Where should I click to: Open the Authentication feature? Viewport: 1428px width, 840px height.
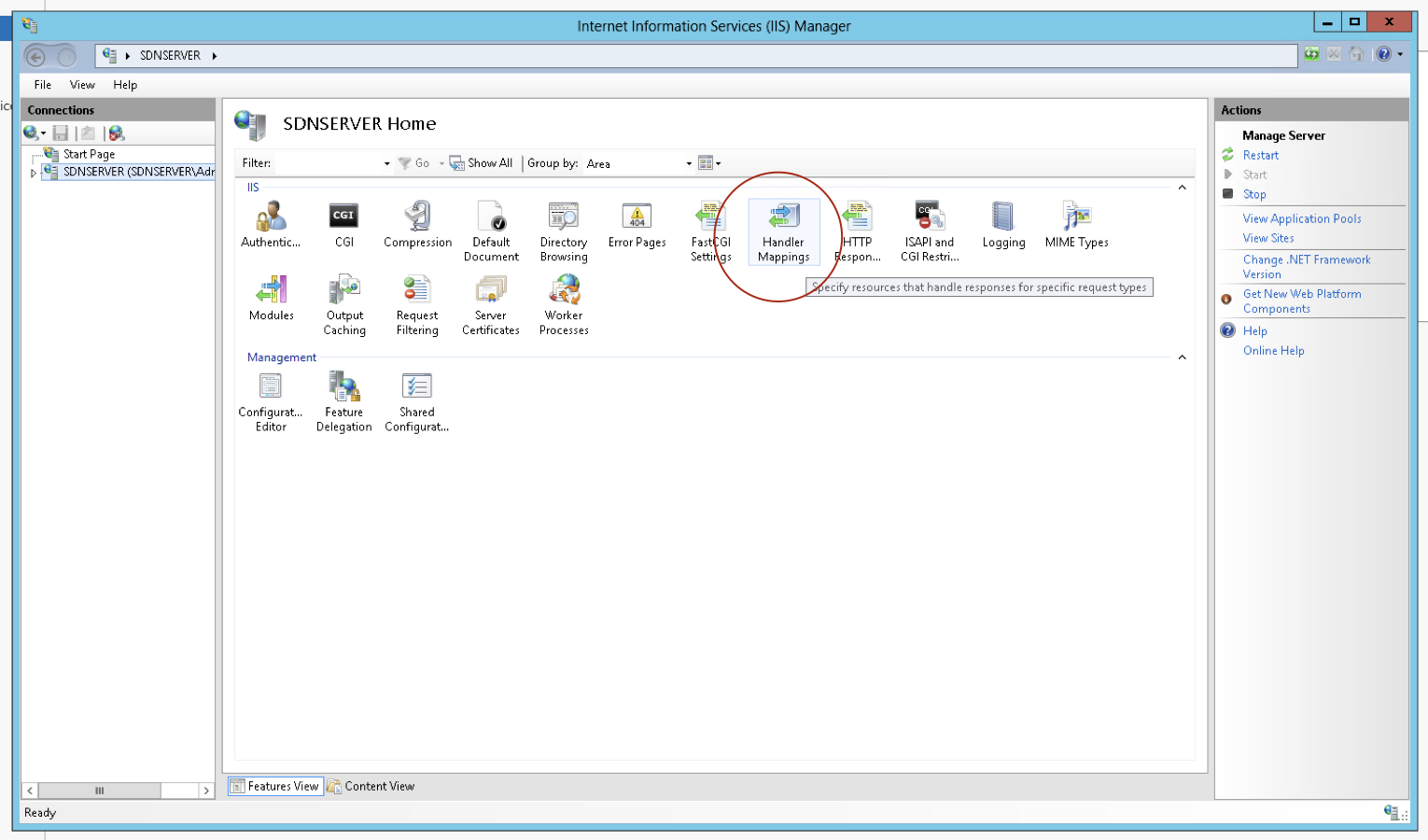tap(271, 225)
